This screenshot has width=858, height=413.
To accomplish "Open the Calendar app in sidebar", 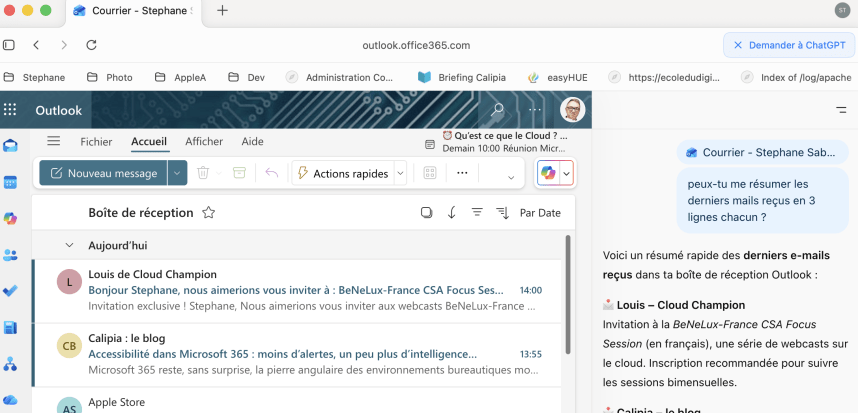I will tap(10, 182).
